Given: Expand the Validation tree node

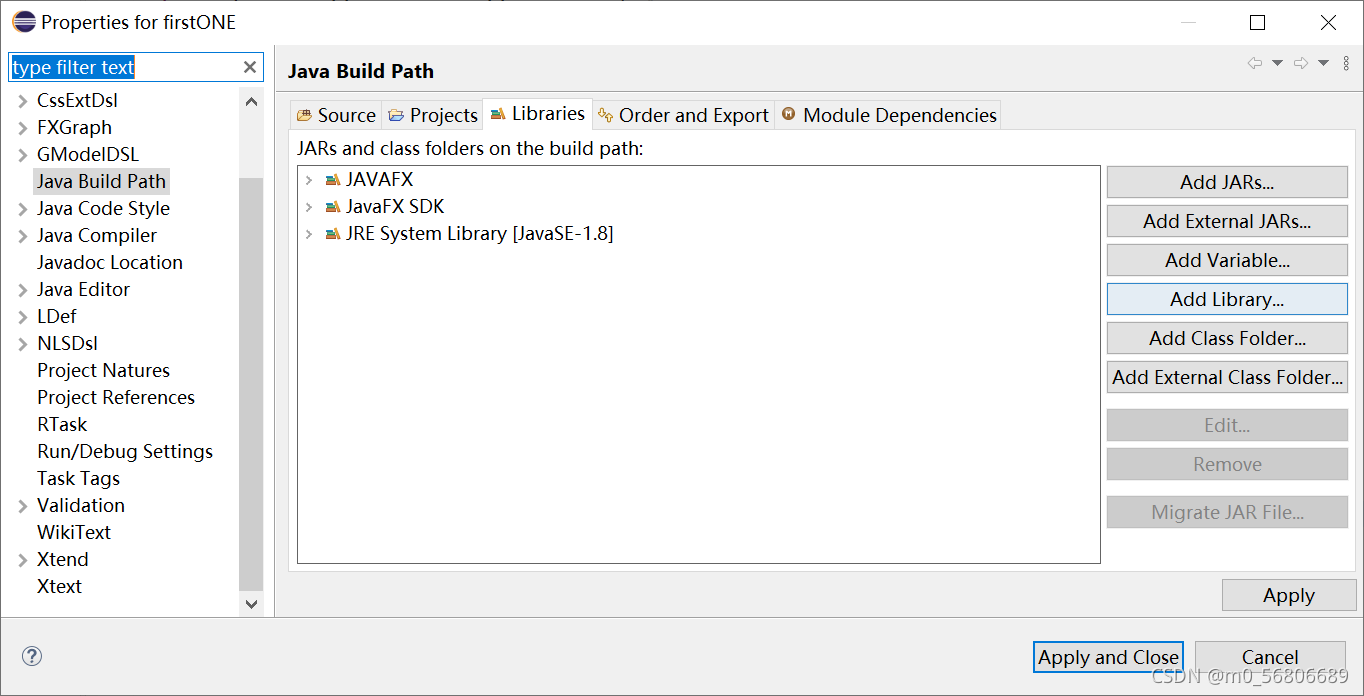Looking at the screenshot, I should 20,505.
